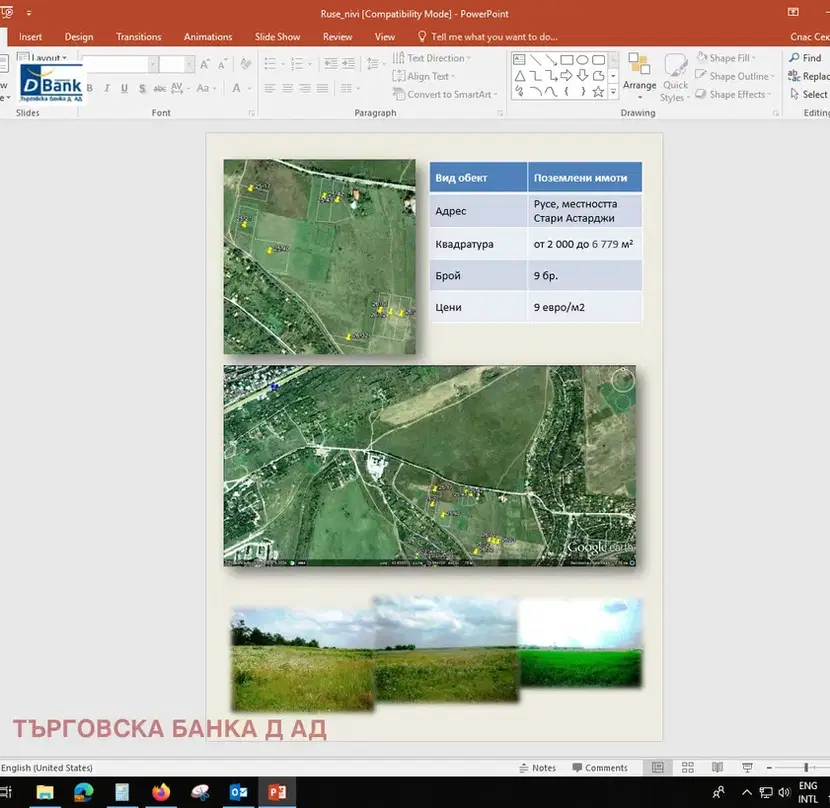Open the Insert ribbon tab

(30, 37)
